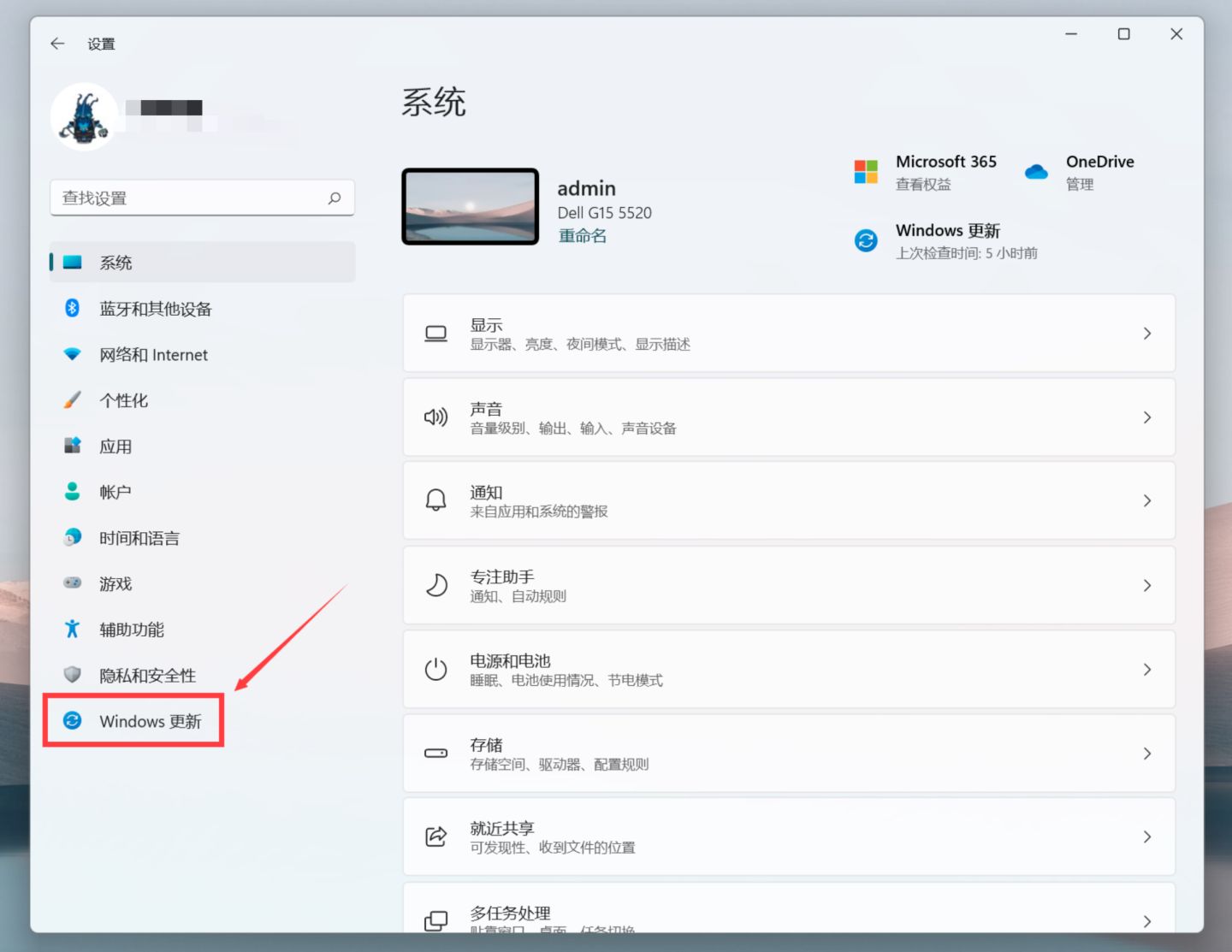Click 查看权益 under Microsoft 365
Image resolution: width=1232 pixels, height=952 pixels.
[922, 184]
